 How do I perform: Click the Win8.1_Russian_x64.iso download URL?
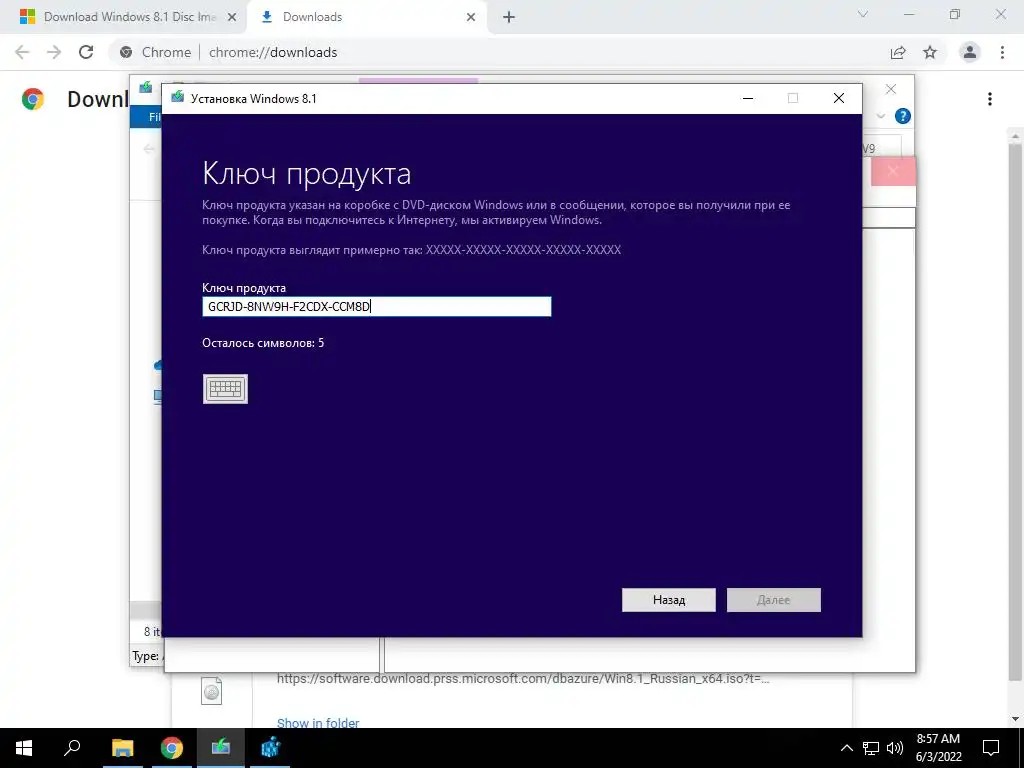coord(523,679)
